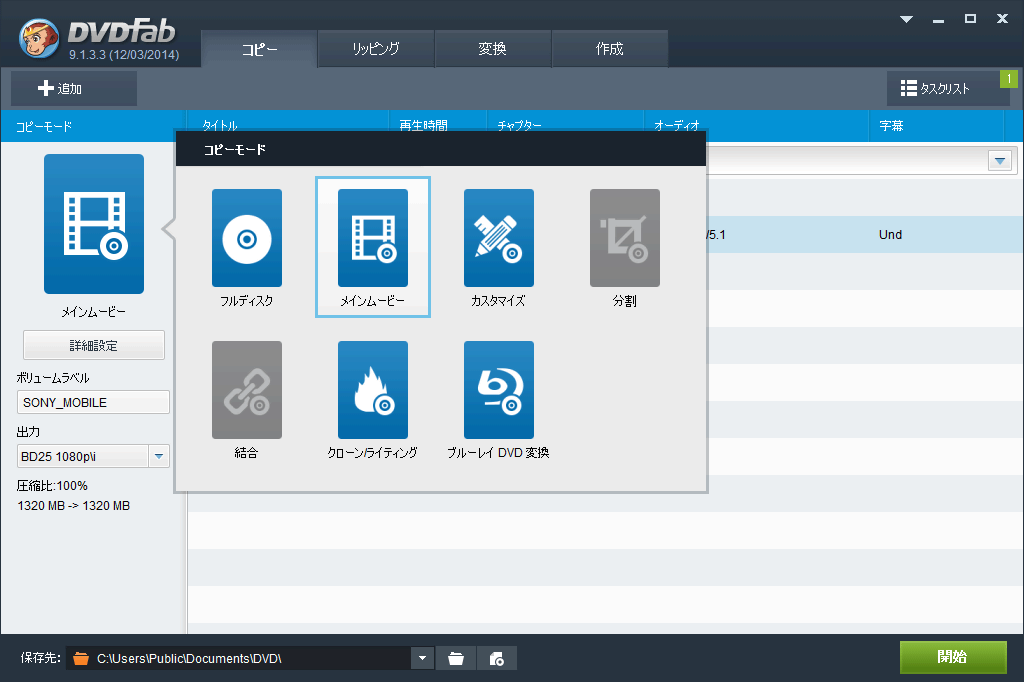
Task: Click the orange folder icon beside 保存先
Action: point(81,658)
